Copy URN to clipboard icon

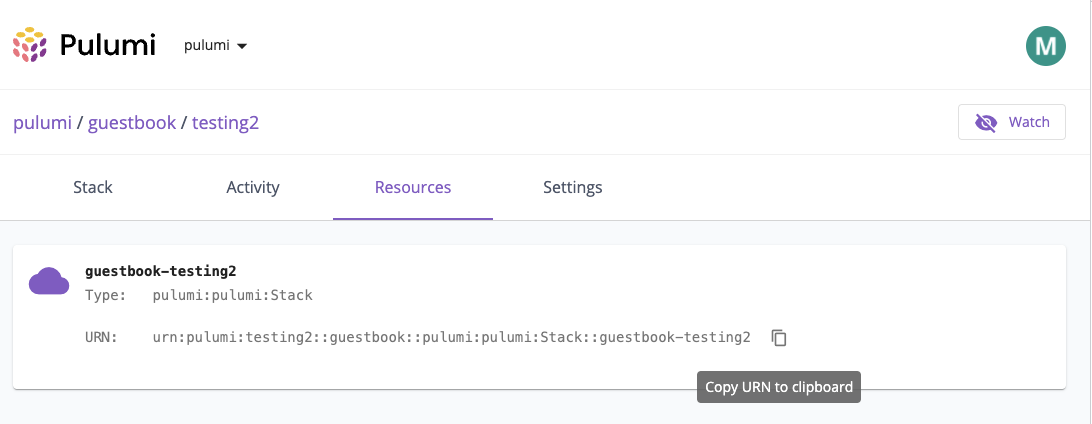click(779, 338)
